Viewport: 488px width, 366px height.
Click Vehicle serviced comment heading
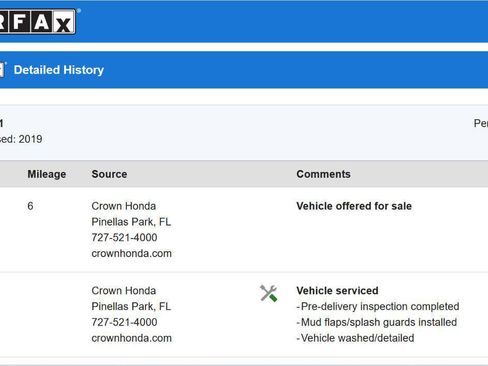click(x=337, y=290)
